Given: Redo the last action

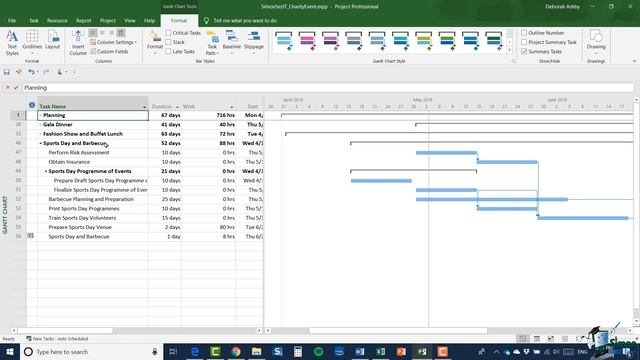Looking at the screenshot, I should point(46,72).
